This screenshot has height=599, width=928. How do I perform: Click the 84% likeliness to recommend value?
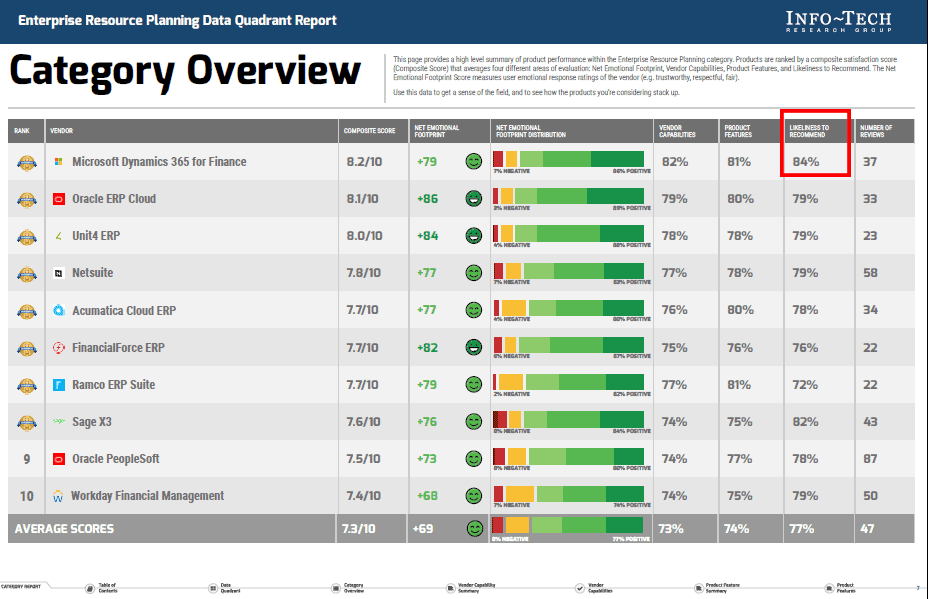805,162
